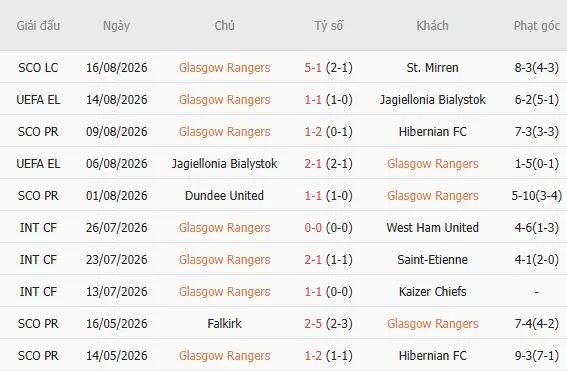Open Hibernian FC in the 09/08/2026 row
Viewport: 567px width, 371px height.
point(432,132)
